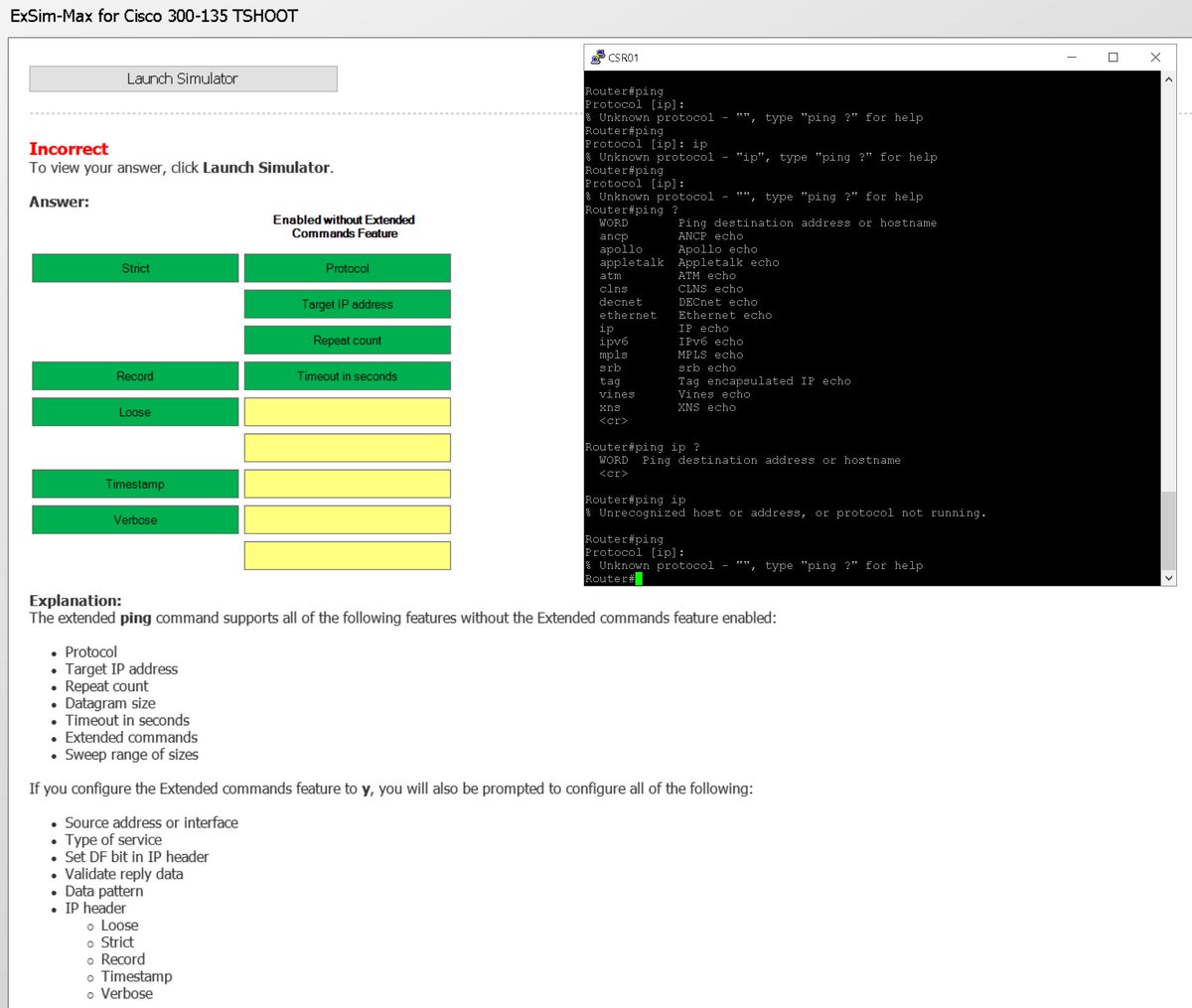This screenshot has width=1192, height=1008.
Task: Click the red Incorrect result text
Action: click(69, 149)
